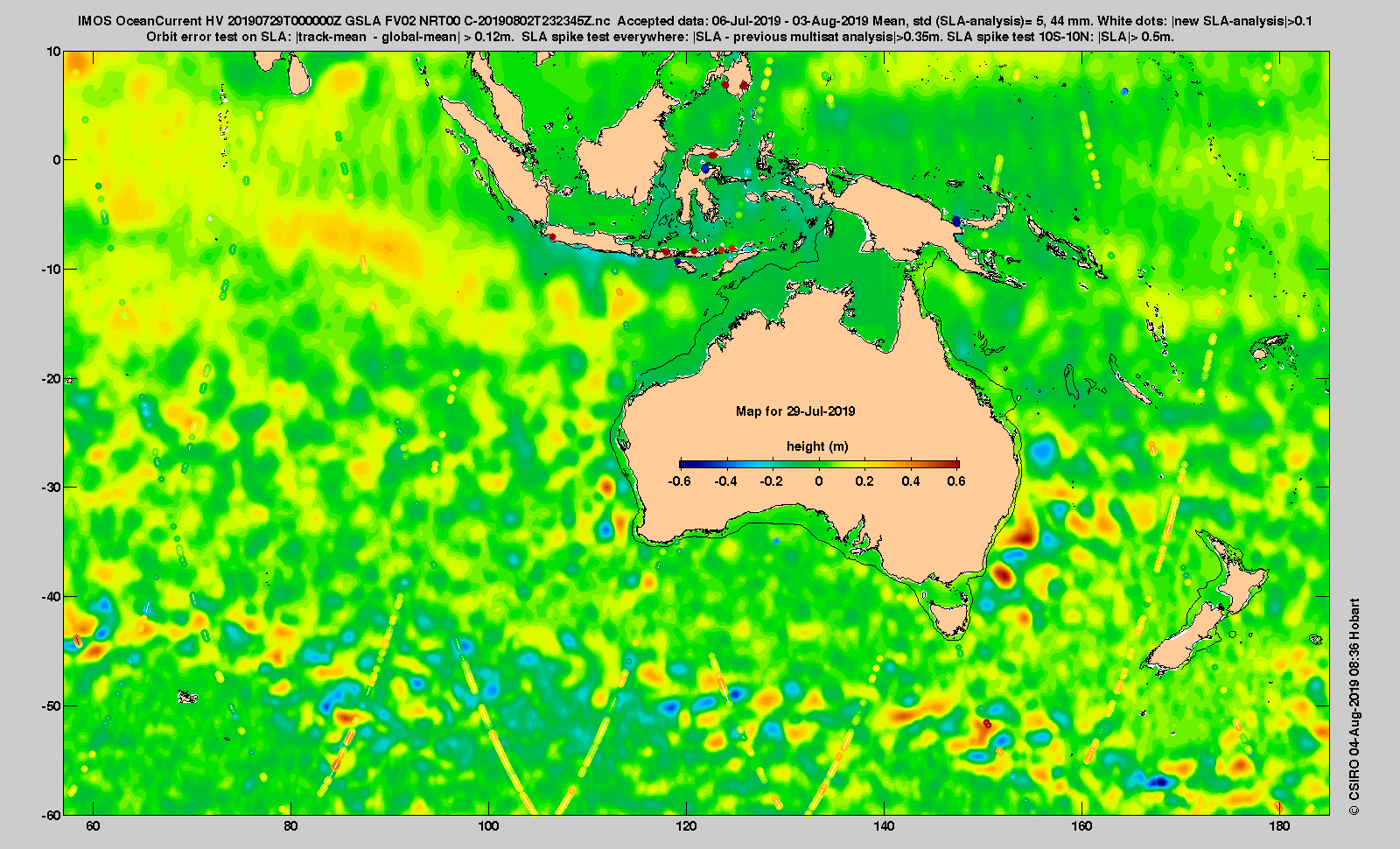Select the dark red end of colorbar
Screen dimensions: 1400x849
point(953,464)
